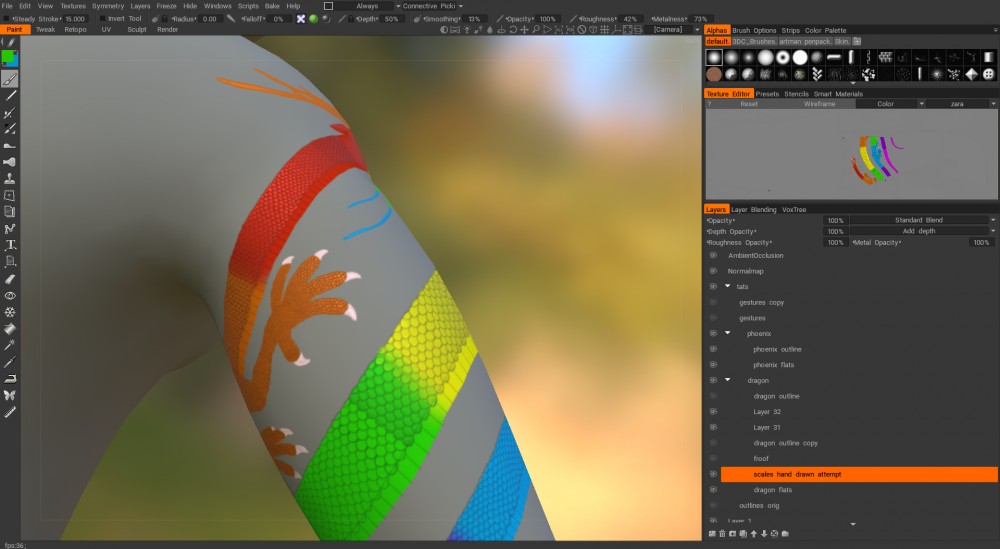The image size is (1000, 549).
Task: Open the [Camera] dropdown
Action: point(672,29)
